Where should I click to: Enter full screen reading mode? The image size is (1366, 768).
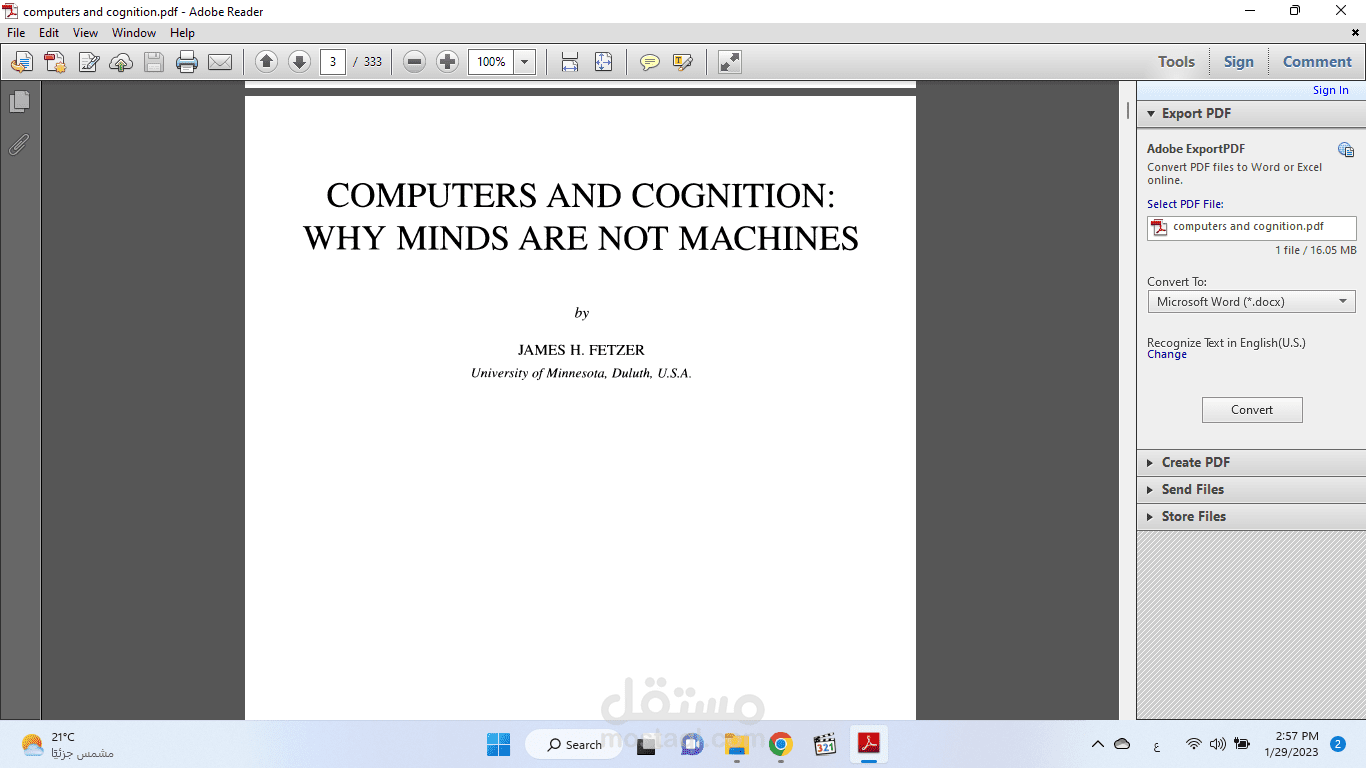(729, 62)
